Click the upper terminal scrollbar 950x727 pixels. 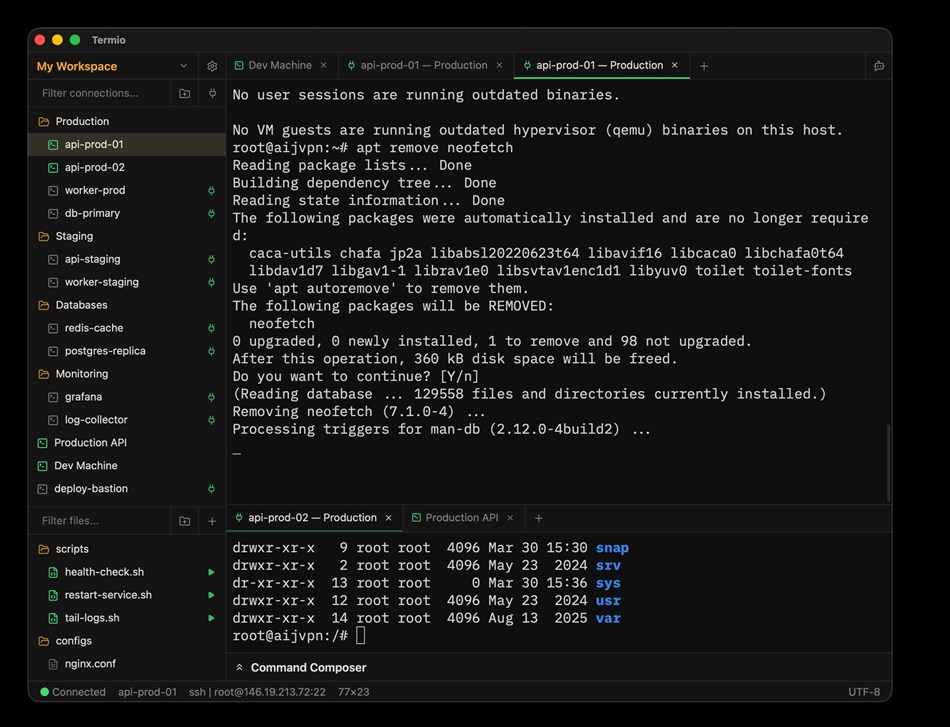pyautogui.click(x=888, y=463)
